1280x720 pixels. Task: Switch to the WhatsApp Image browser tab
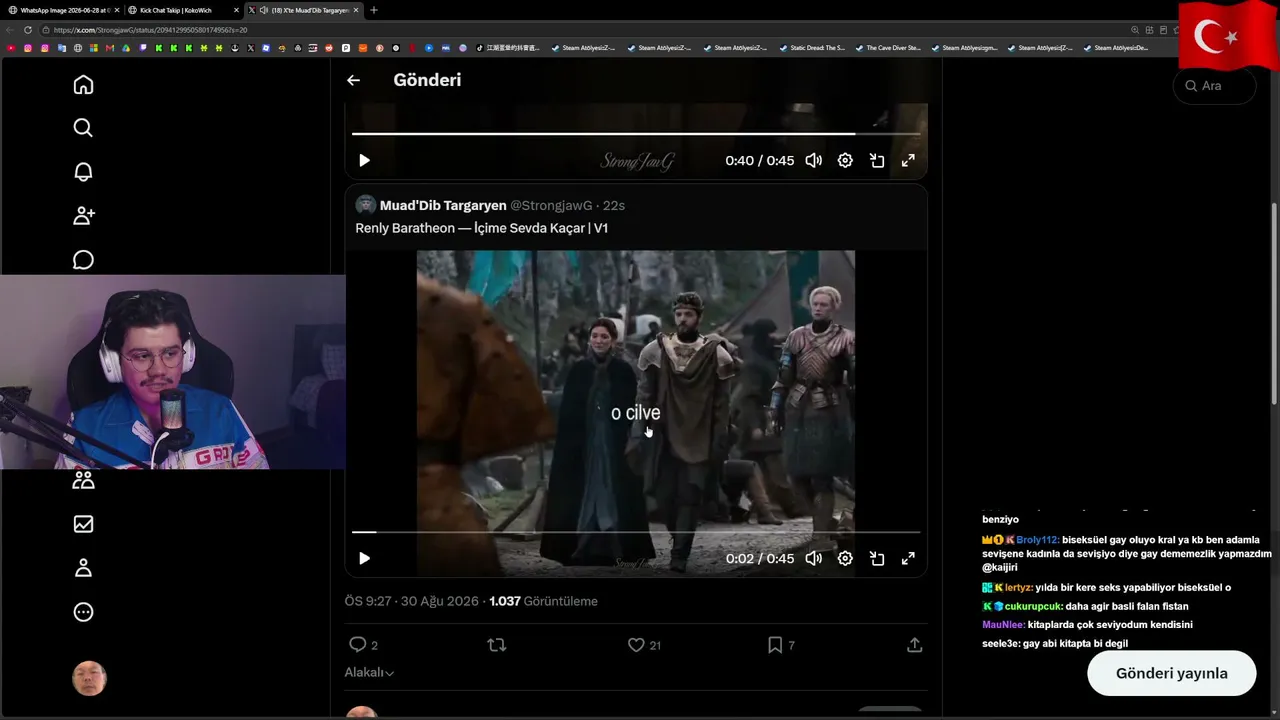(x=62, y=10)
